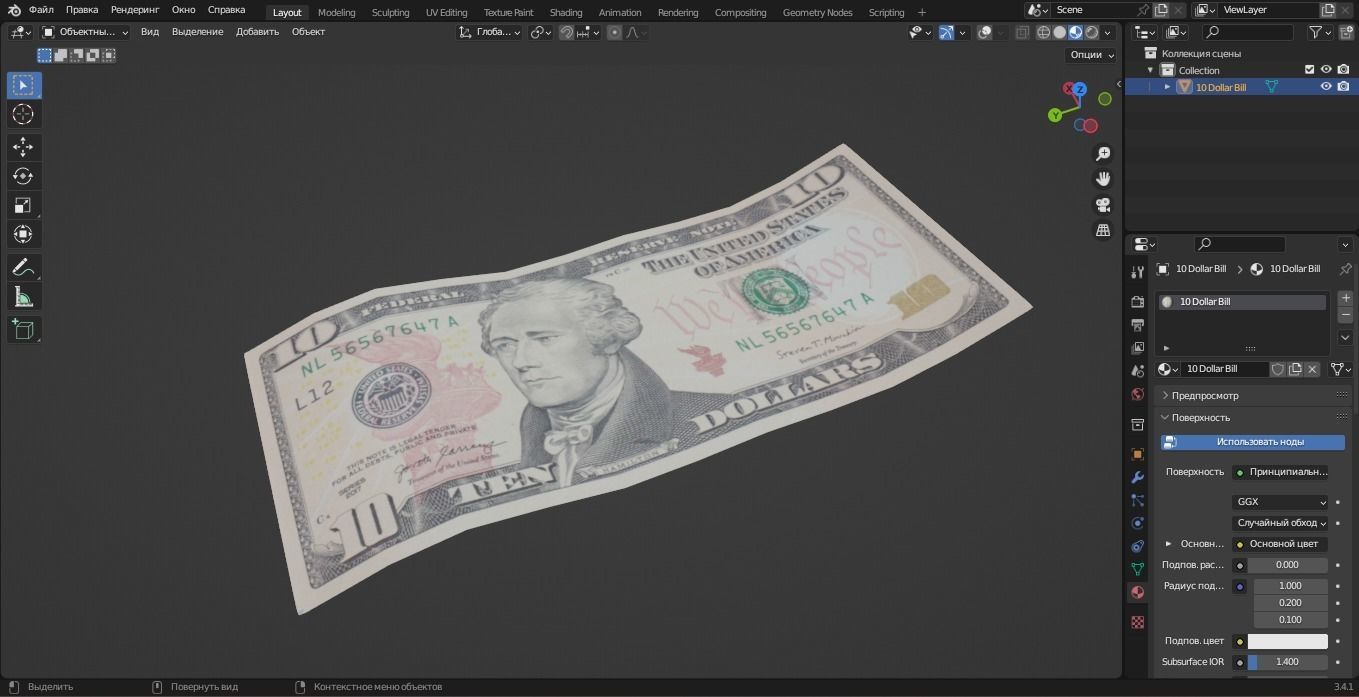Toggle fake user shield for material
This screenshot has height=697, width=1359.
click(1278, 369)
